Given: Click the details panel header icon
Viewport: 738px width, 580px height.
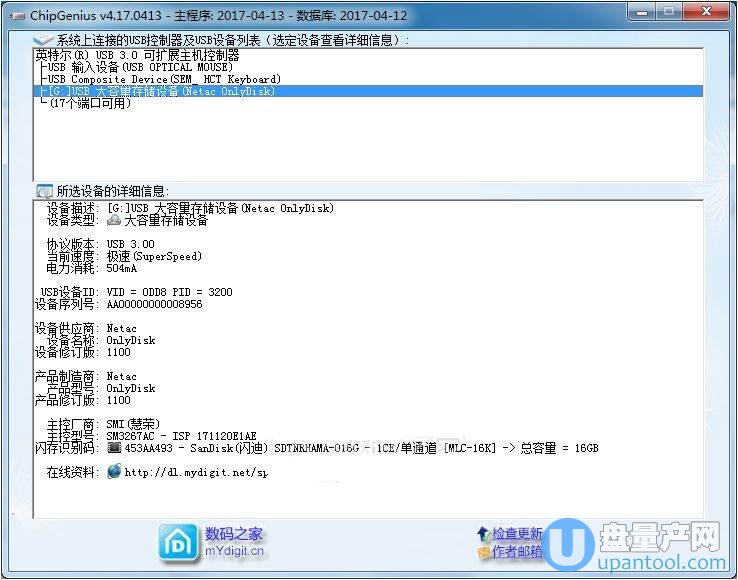Looking at the screenshot, I should (44, 191).
